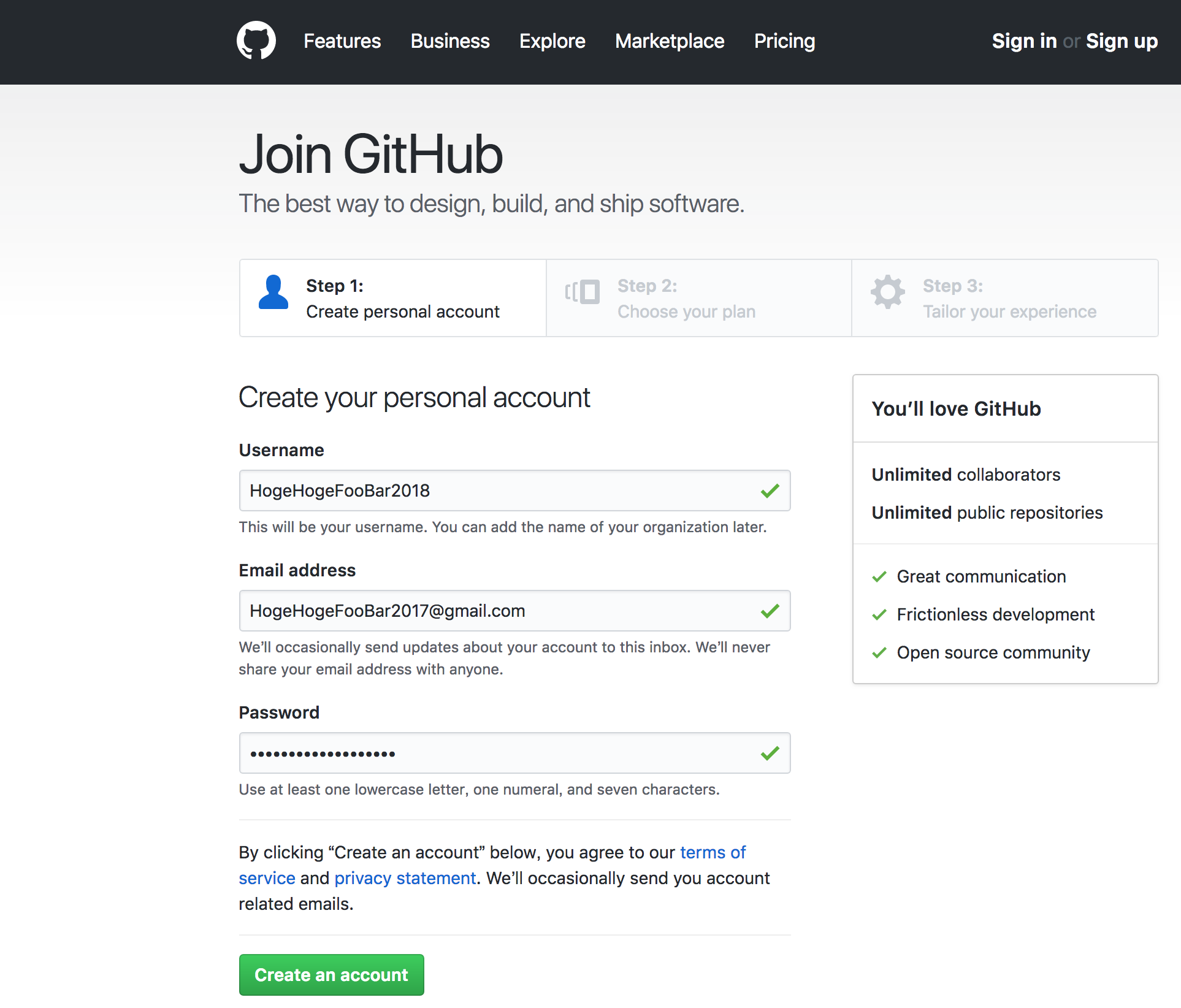Click 'This will be your username' hint
Viewport: 1181px width, 1008px height.
pos(503,527)
